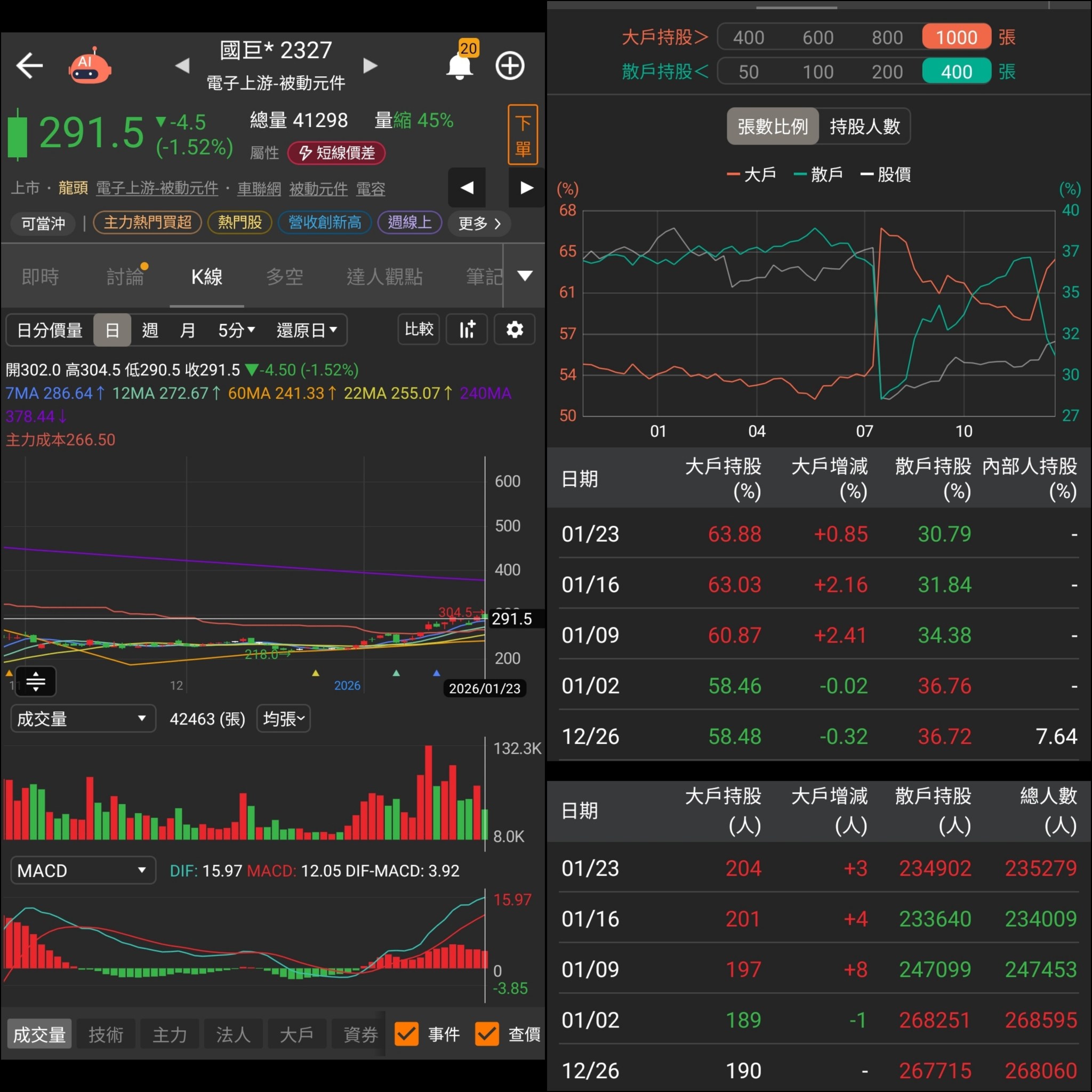Click the 比較 compare button
The width and height of the screenshot is (1092, 1092).
point(418,330)
